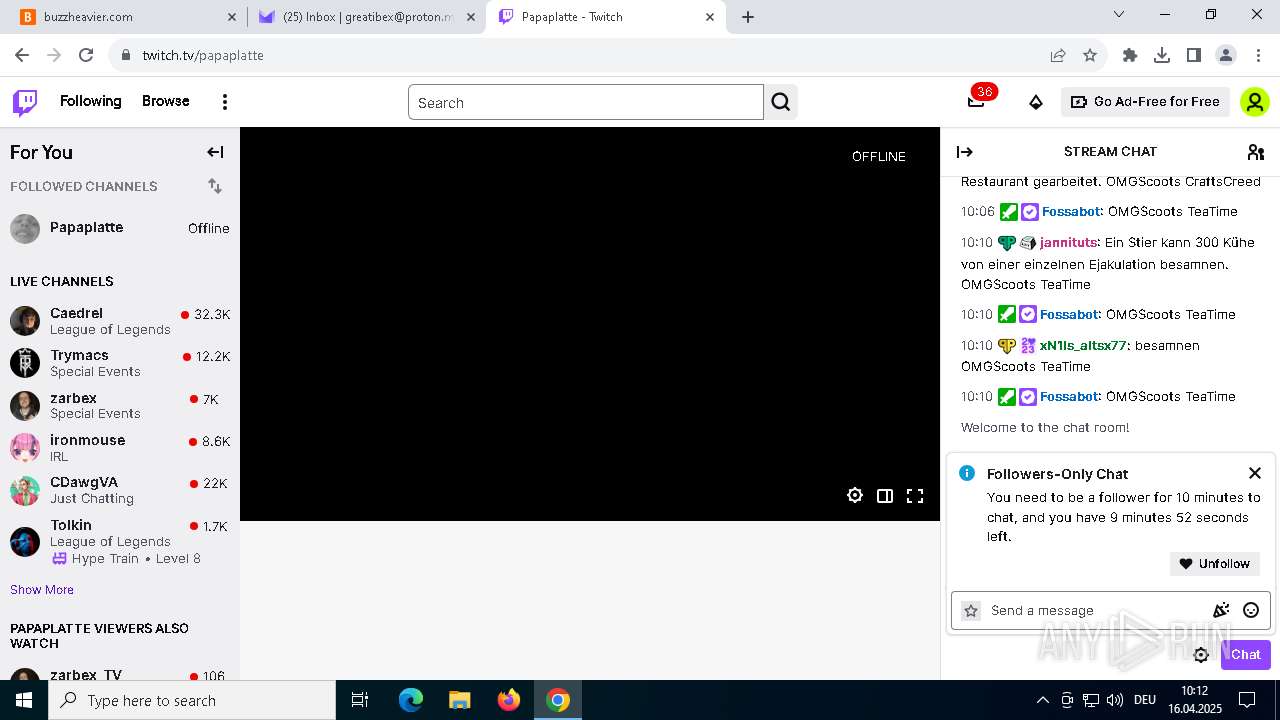Open the green user avatar menu
The image size is (1280, 720).
coord(1255,102)
